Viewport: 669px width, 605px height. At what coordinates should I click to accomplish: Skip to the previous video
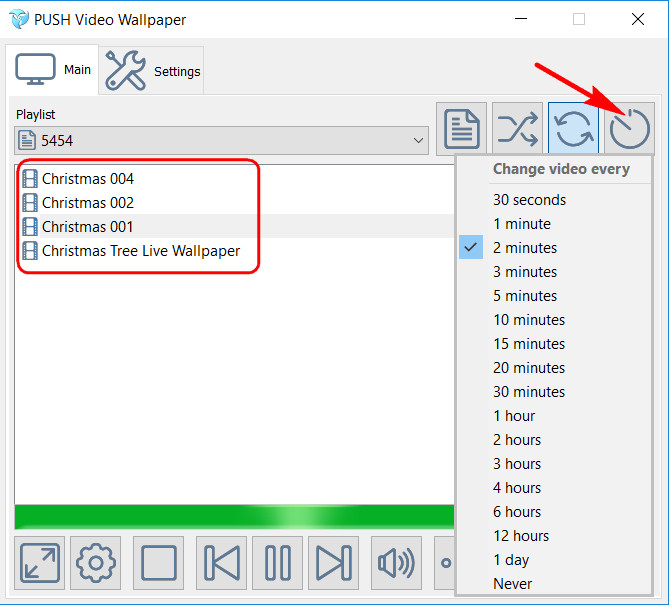222,563
